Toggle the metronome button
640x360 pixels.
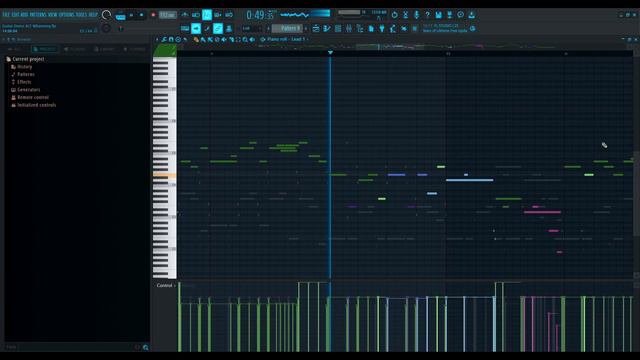(184, 15)
